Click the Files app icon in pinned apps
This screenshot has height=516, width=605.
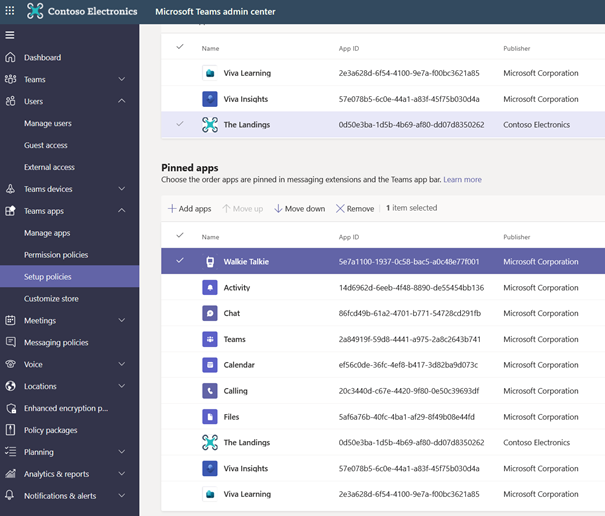[210, 417]
